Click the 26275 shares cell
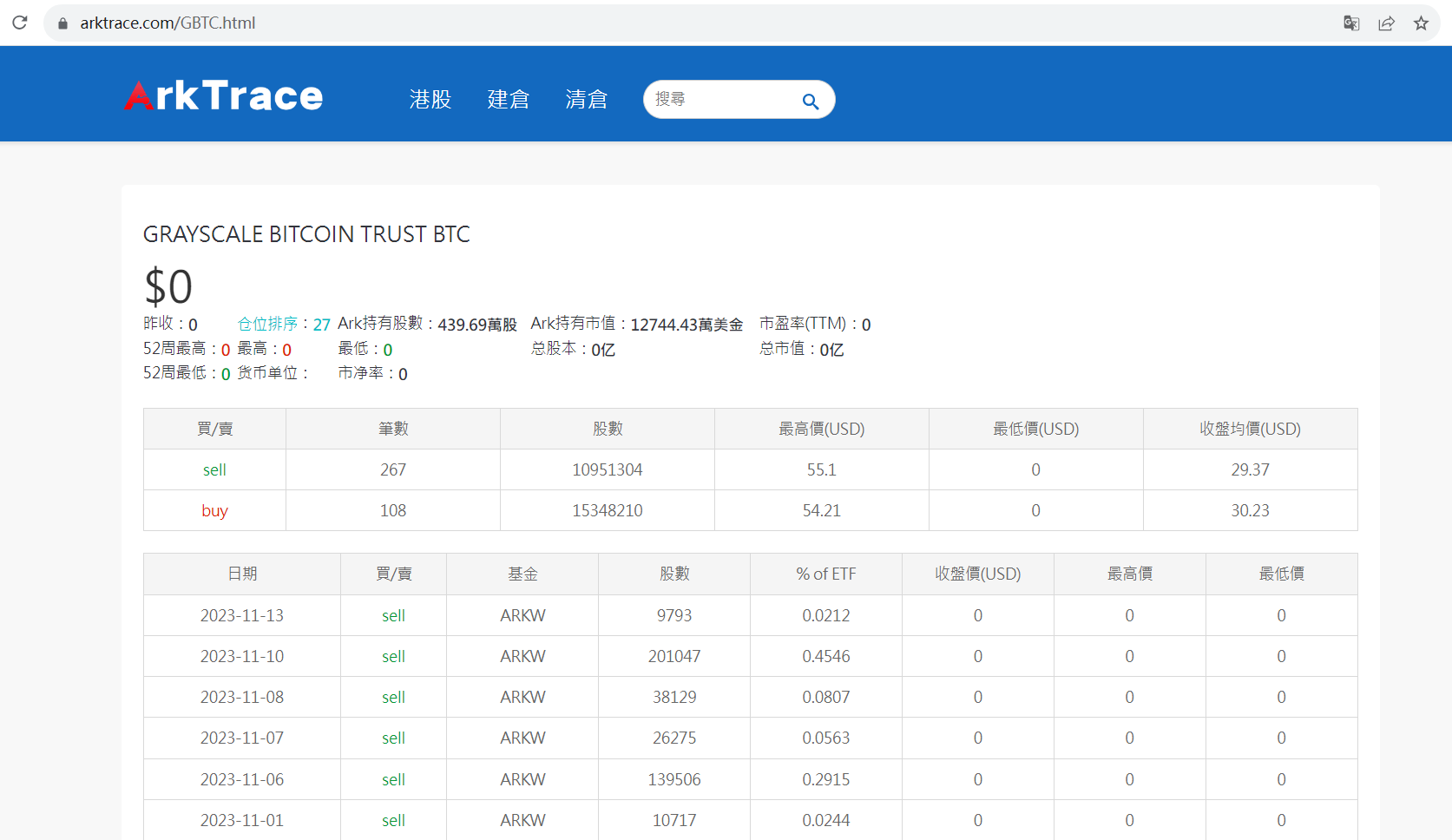Viewport: 1452px width, 840px height. 674,738
